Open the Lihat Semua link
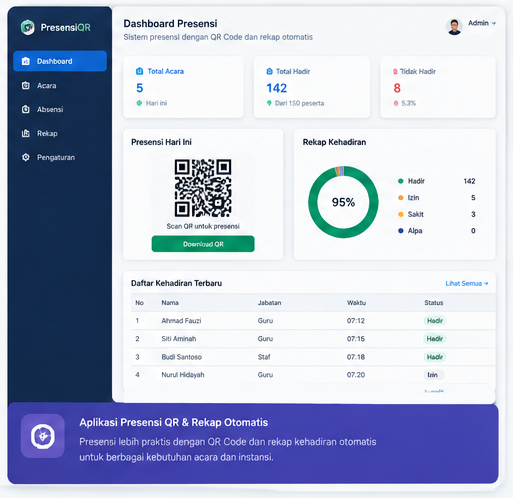This screenshot has width=513, height=498. point(467,284)
